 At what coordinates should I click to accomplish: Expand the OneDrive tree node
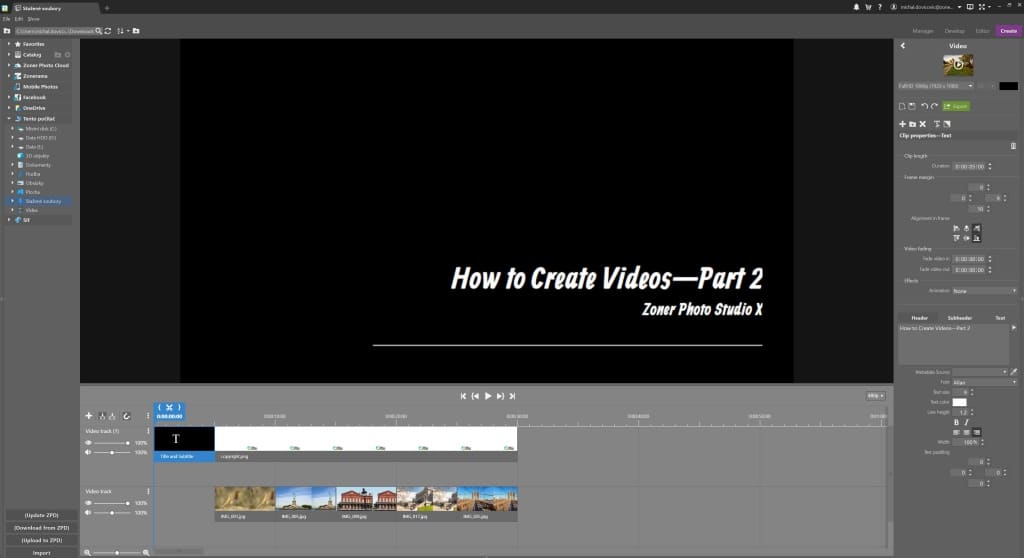pyautogui.click(x=8, y=108)
